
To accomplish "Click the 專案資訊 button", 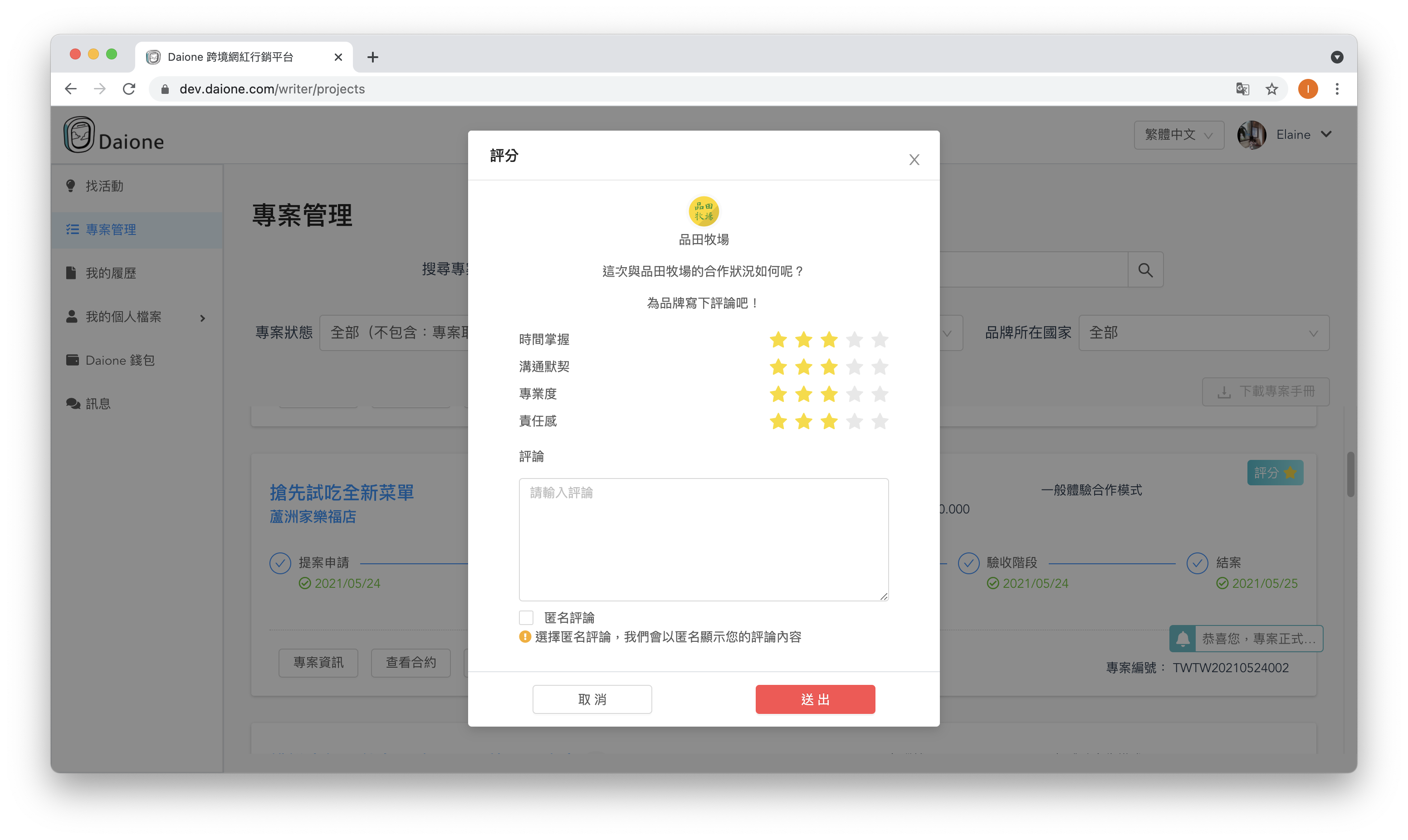I will [x=318, y=663].
